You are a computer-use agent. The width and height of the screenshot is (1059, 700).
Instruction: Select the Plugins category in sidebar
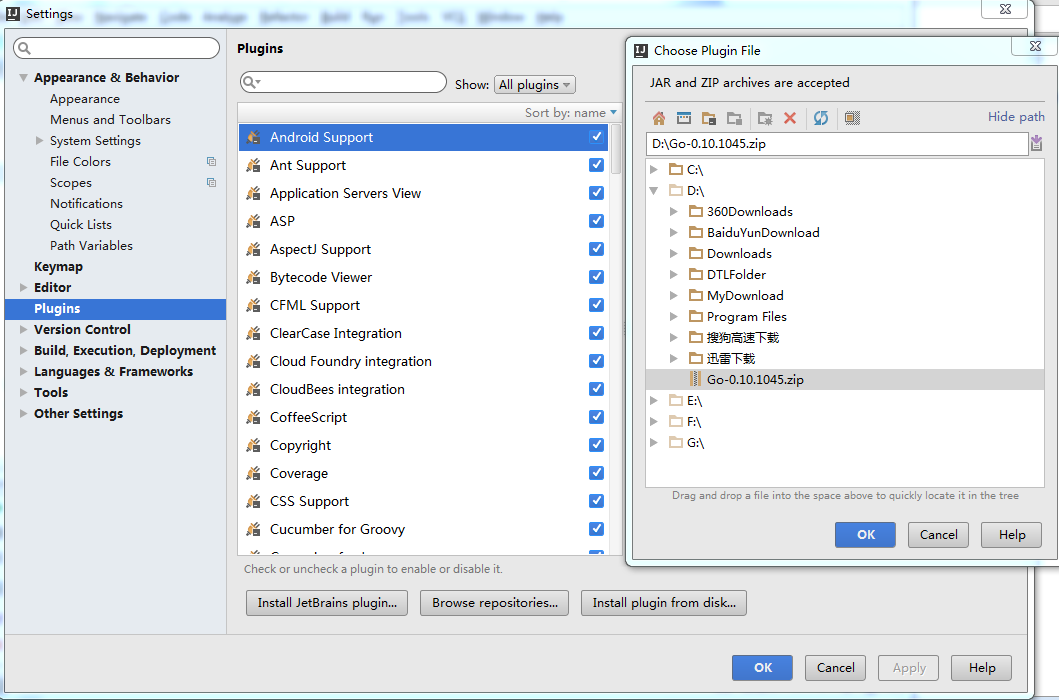115,309
